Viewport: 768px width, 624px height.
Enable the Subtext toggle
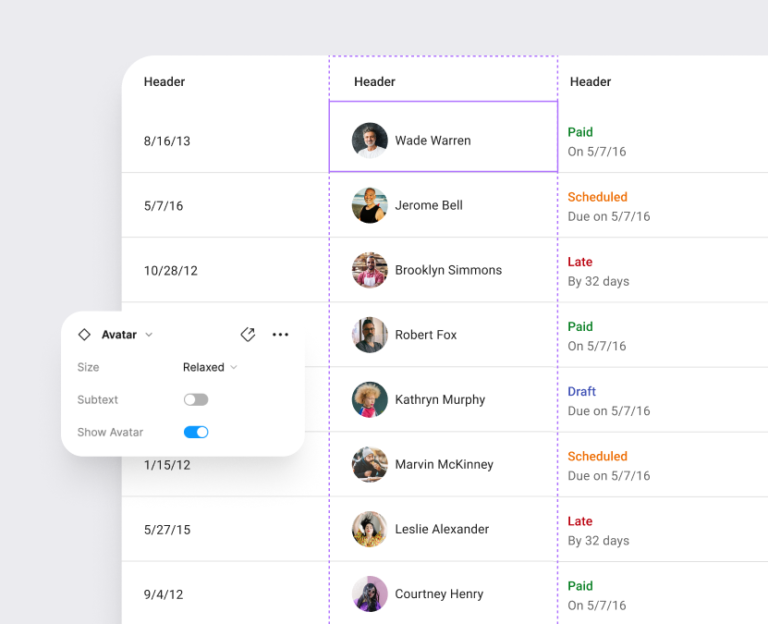click(x=196, y=400)
